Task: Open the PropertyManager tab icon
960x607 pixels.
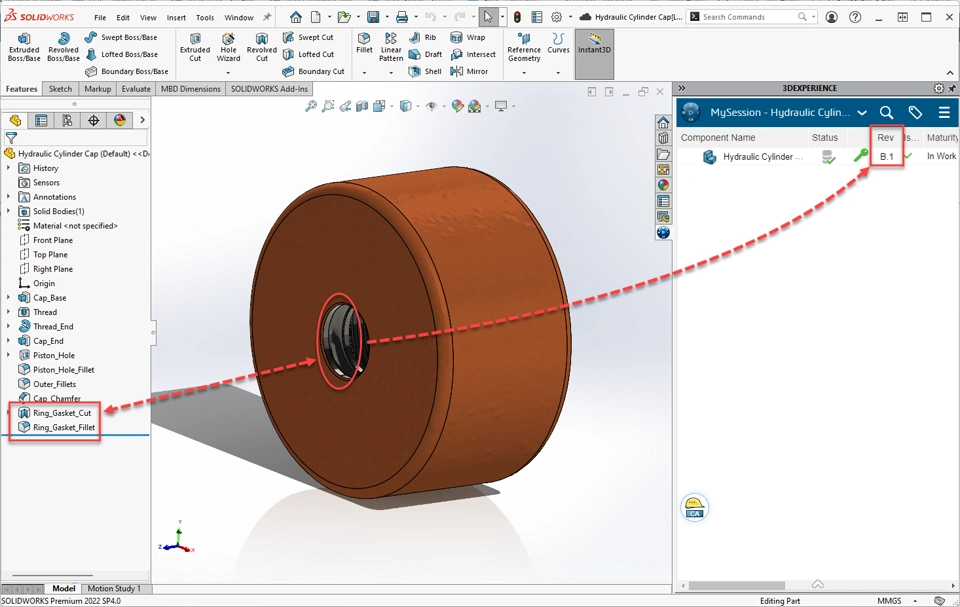Action: tap(40, 121)
